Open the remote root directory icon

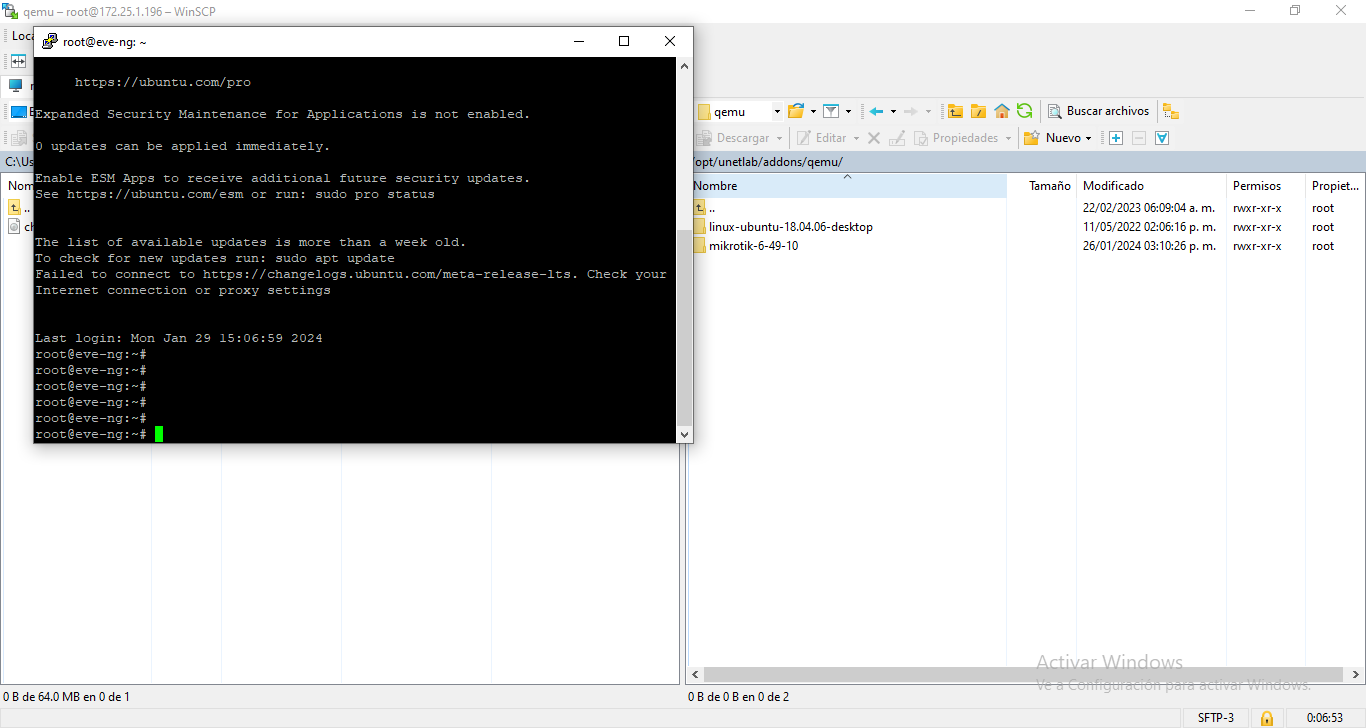point(978,111)
